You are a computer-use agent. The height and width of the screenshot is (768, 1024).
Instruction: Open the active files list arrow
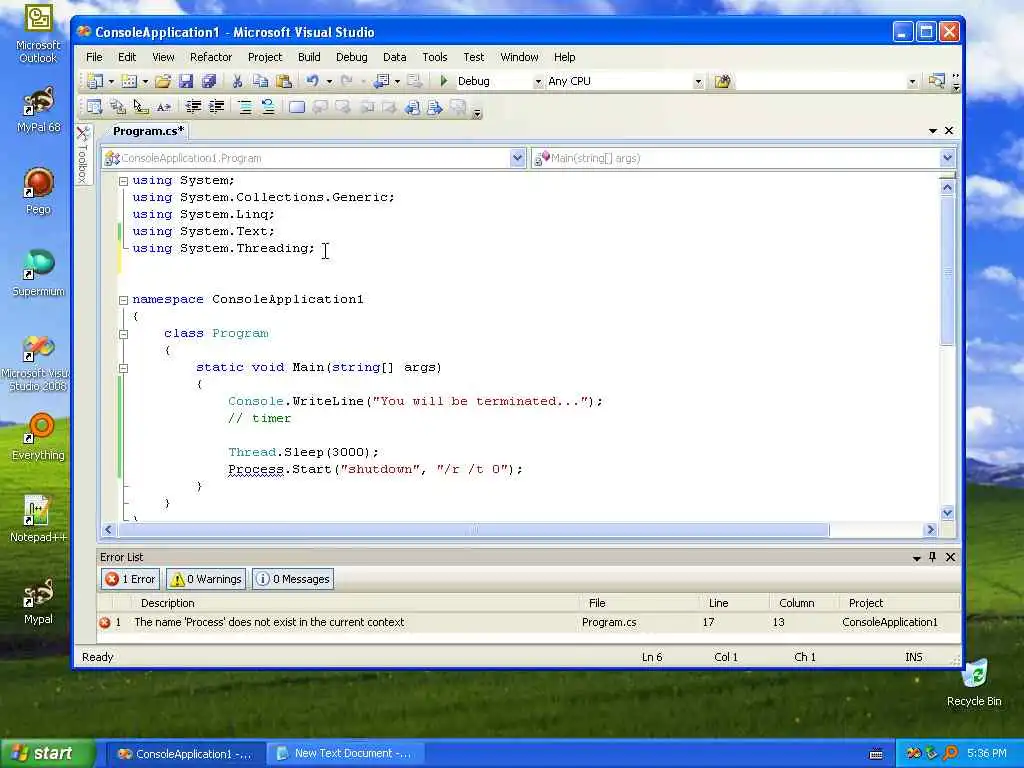coord(933,131)
